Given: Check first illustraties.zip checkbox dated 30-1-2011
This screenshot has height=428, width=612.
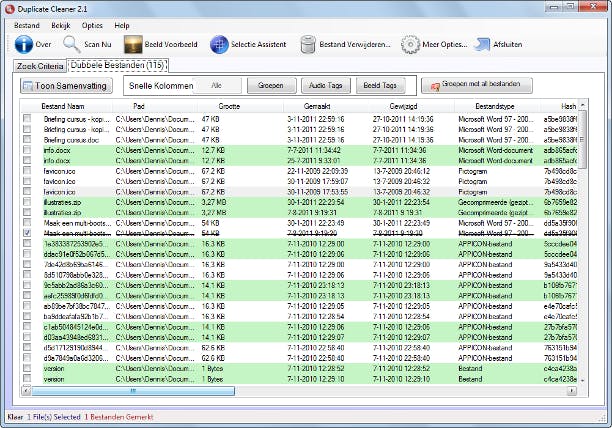Looking at the screenshot, I should (27, 201).
